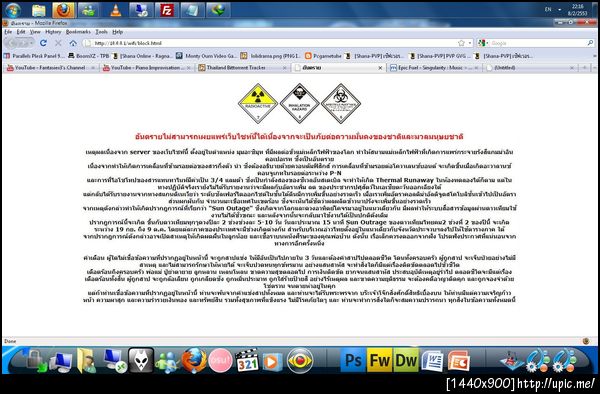Launch VLC cone icon in top taskbar
Screen dimensions: 600x394
tap(115, 10)
